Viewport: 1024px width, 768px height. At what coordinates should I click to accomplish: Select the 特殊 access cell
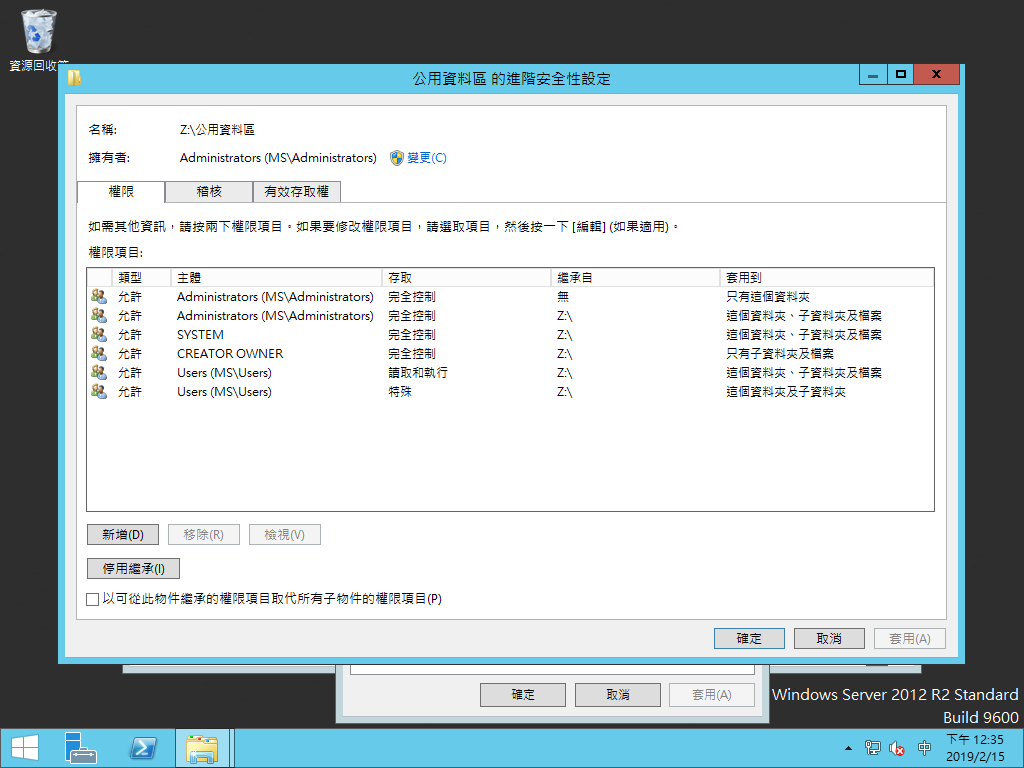[400, 392]
